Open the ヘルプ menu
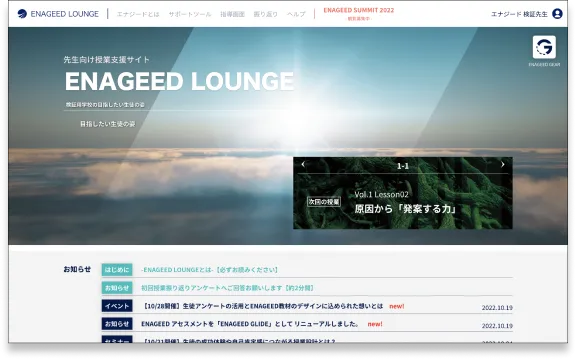 click(296, 14)
